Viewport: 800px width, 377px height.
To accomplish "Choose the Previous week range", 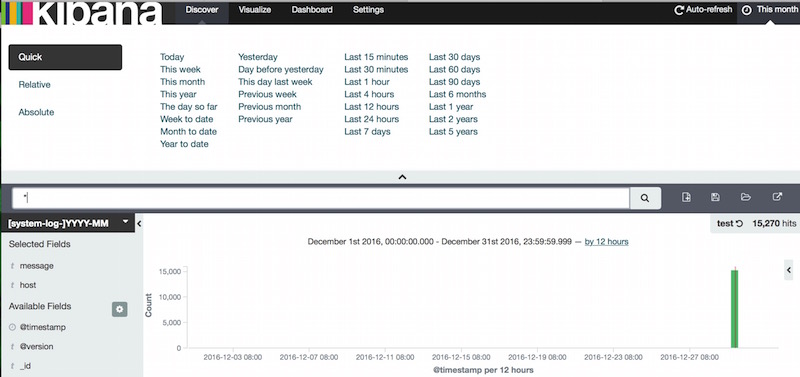I will click(x=267, y=94).
